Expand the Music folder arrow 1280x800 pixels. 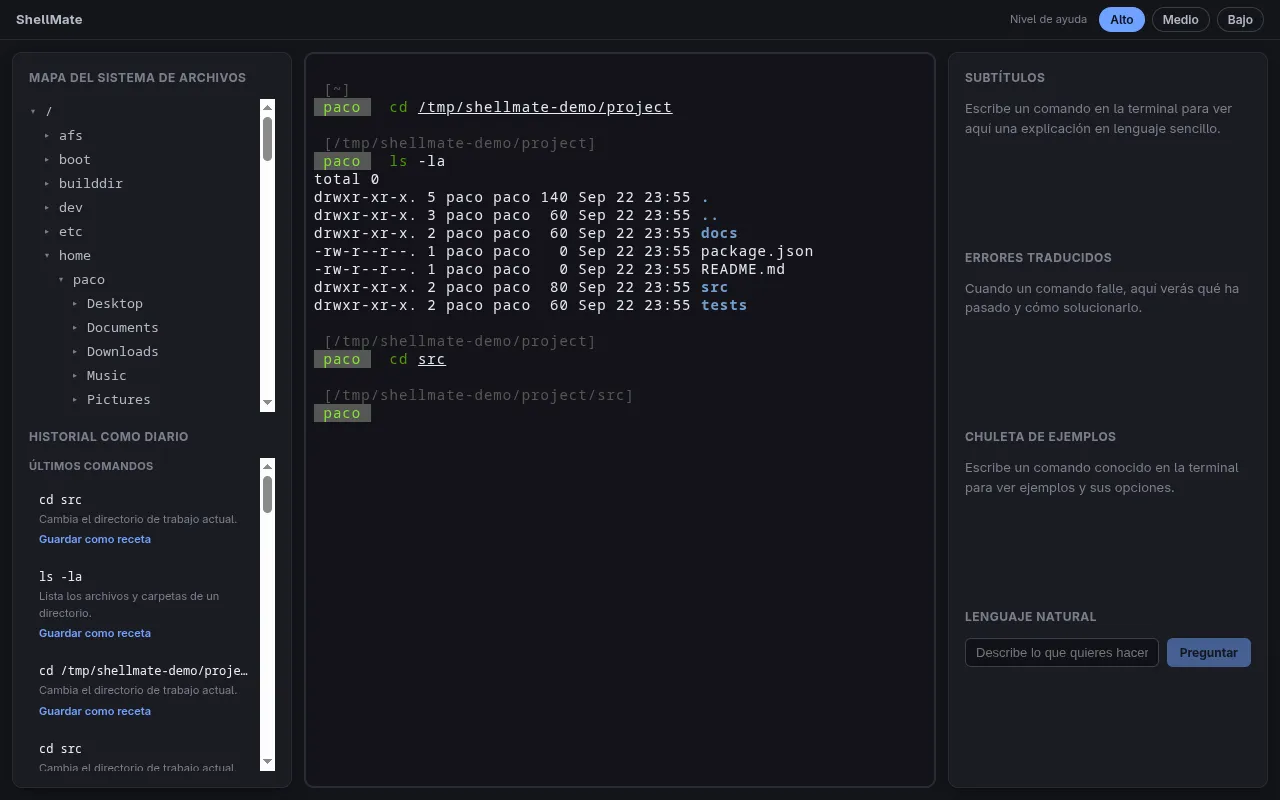pyautogui.click(x=75, y=376)
